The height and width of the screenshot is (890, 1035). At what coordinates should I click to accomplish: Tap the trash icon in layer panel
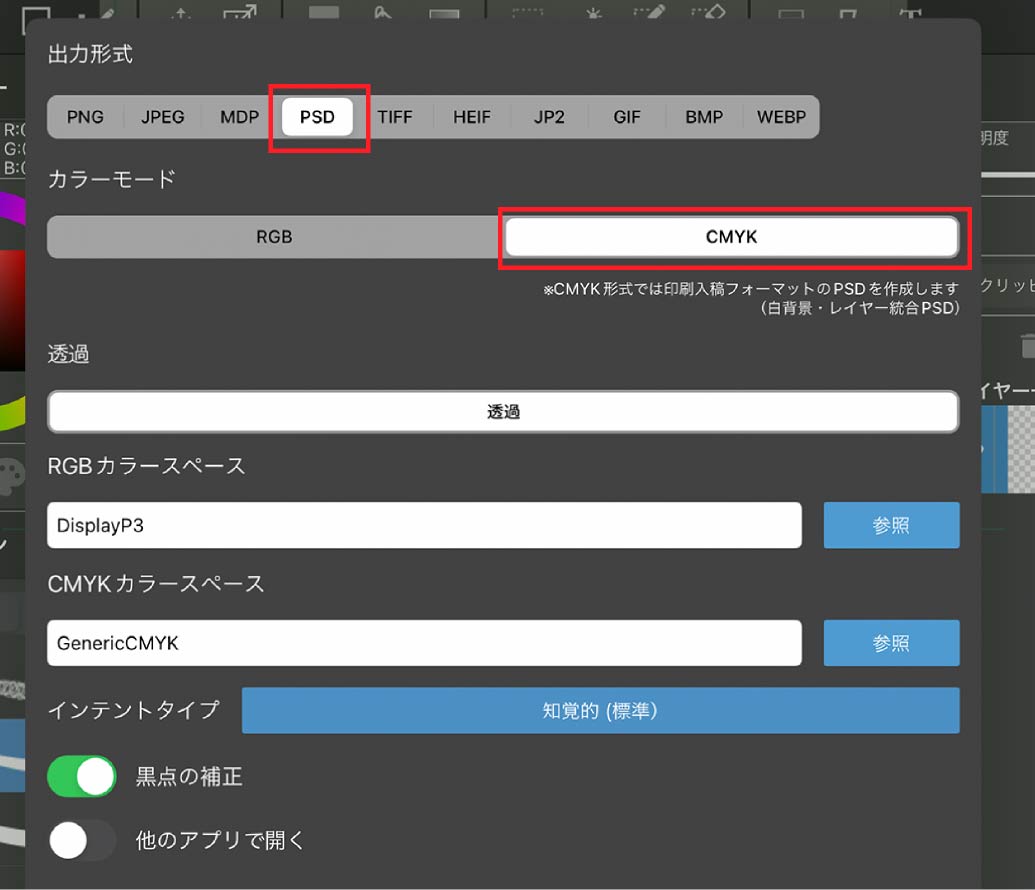(x=1027, y=346)
